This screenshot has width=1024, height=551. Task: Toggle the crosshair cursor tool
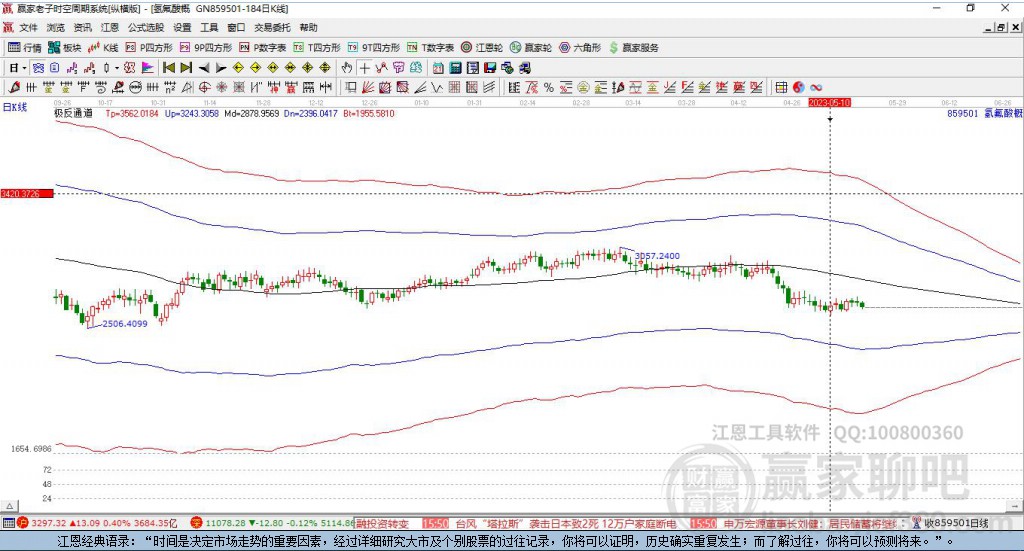(x=364, y=68)
